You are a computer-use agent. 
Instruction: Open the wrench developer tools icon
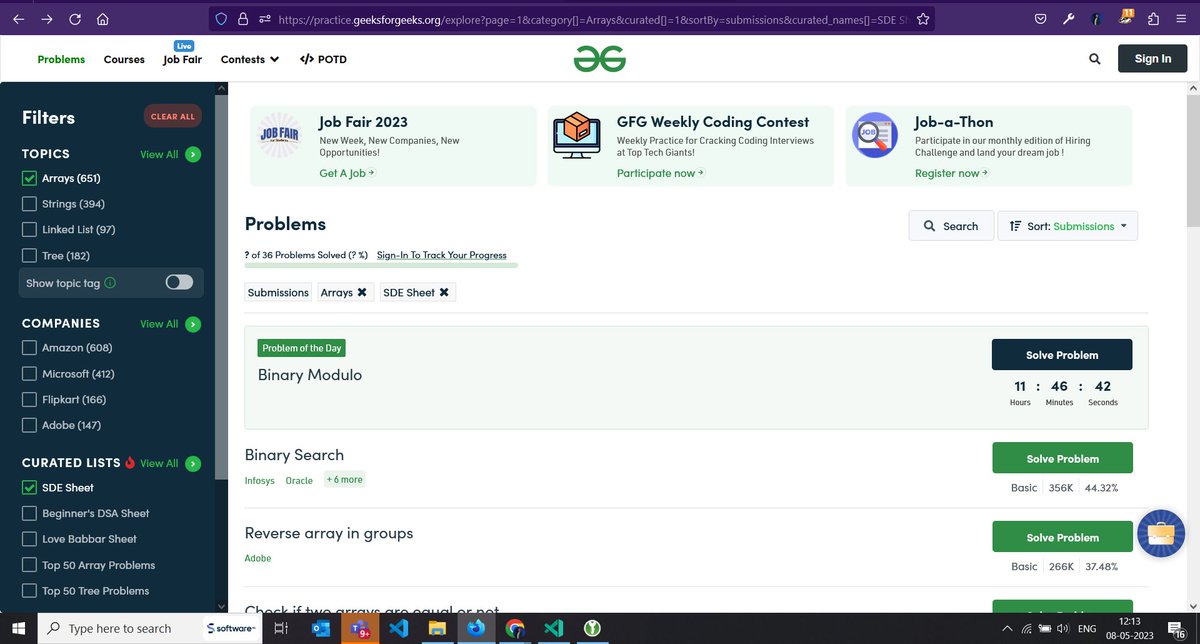1069,19
